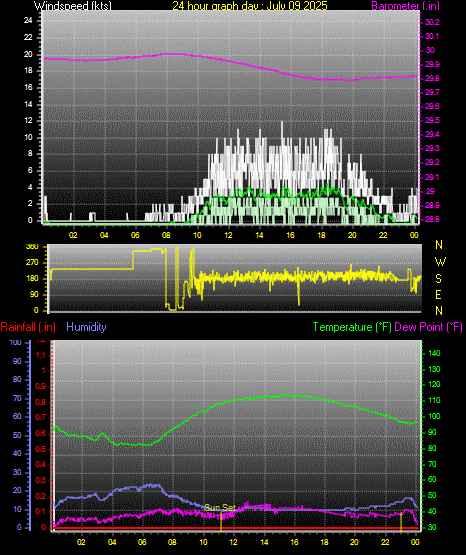Click the yellow 'S' compass direction letter
466x555 pixels.
click(x=438, y=279)
